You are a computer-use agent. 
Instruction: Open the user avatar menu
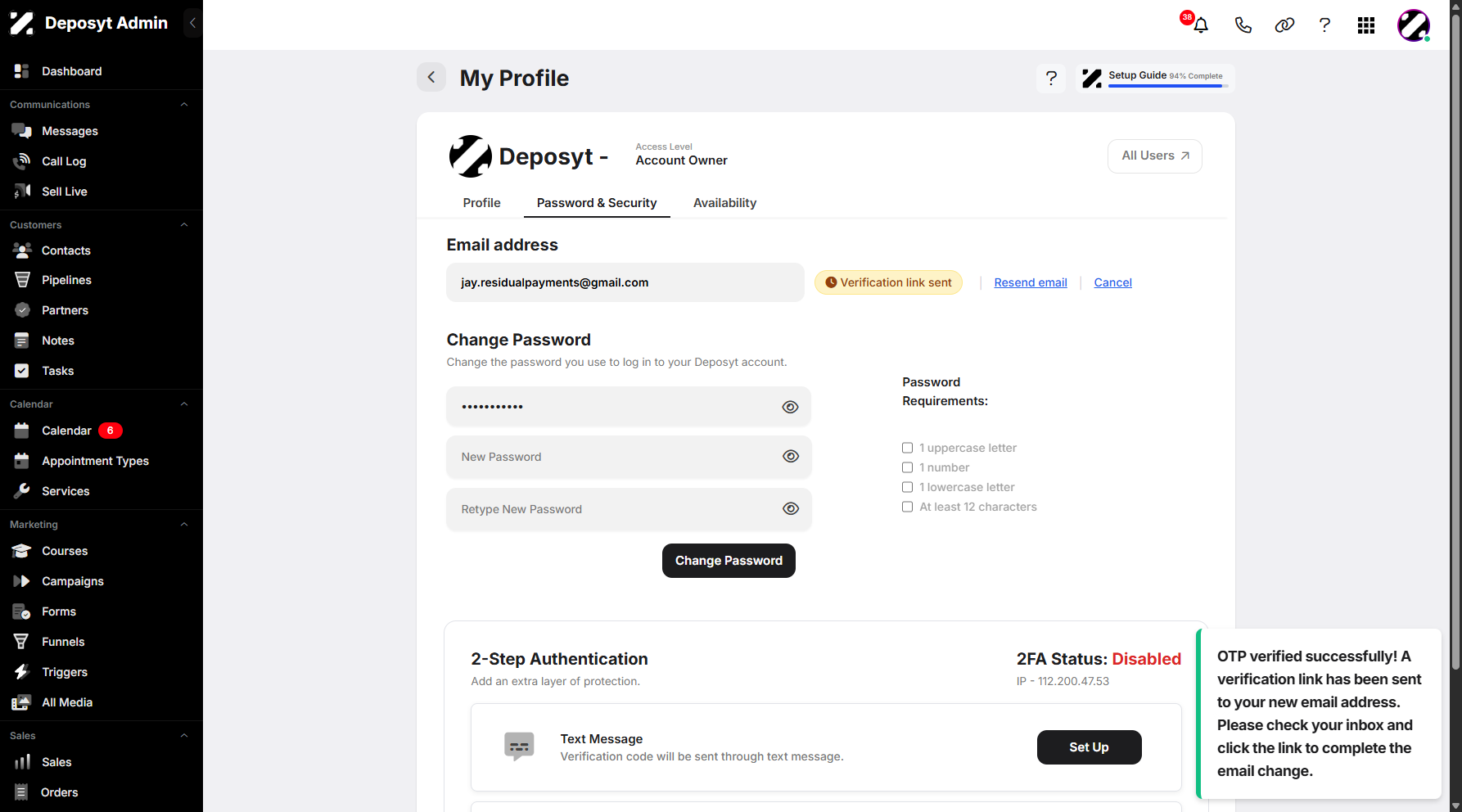1413,25
